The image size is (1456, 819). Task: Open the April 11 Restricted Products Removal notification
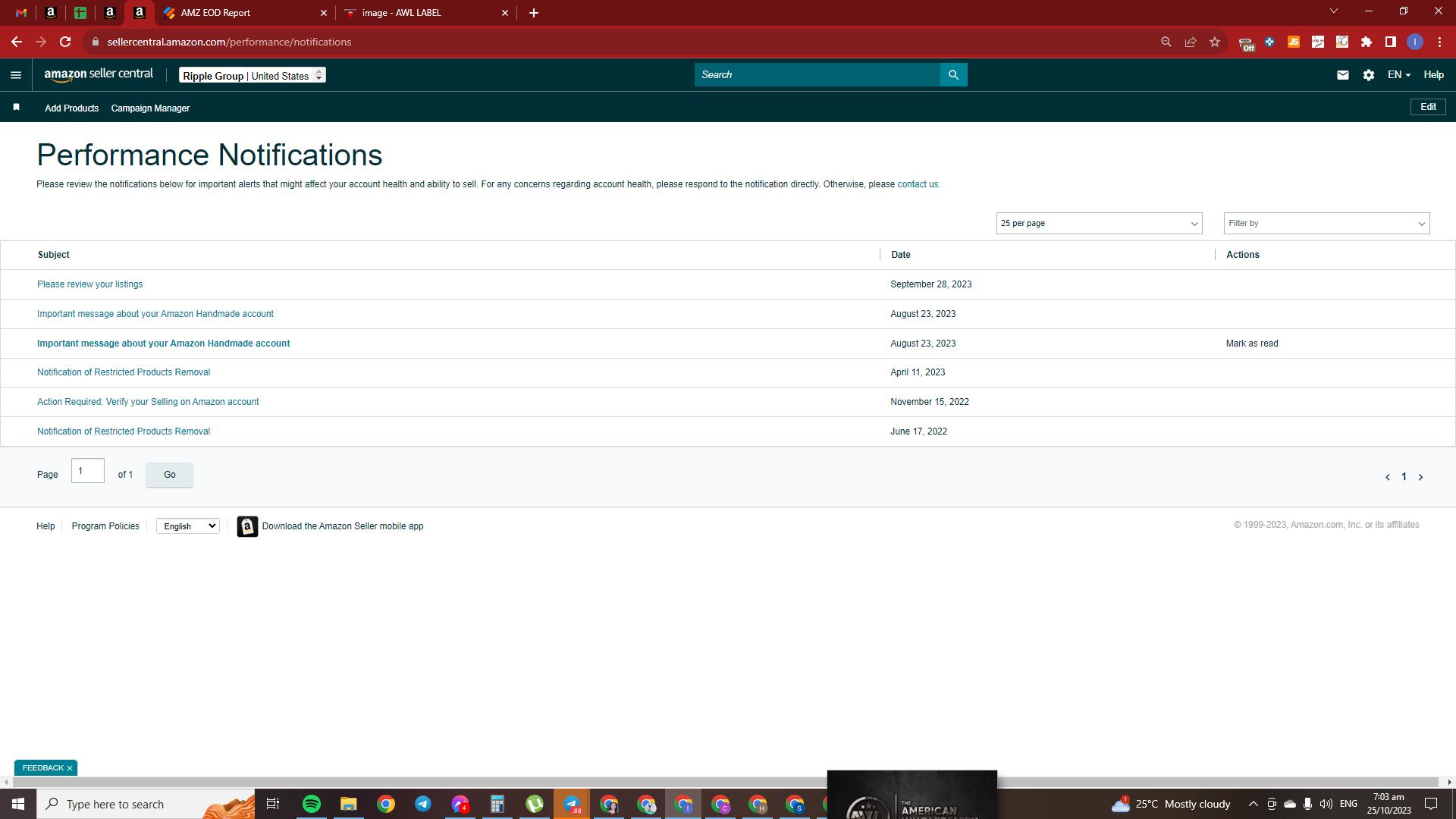tap(124, 372)
